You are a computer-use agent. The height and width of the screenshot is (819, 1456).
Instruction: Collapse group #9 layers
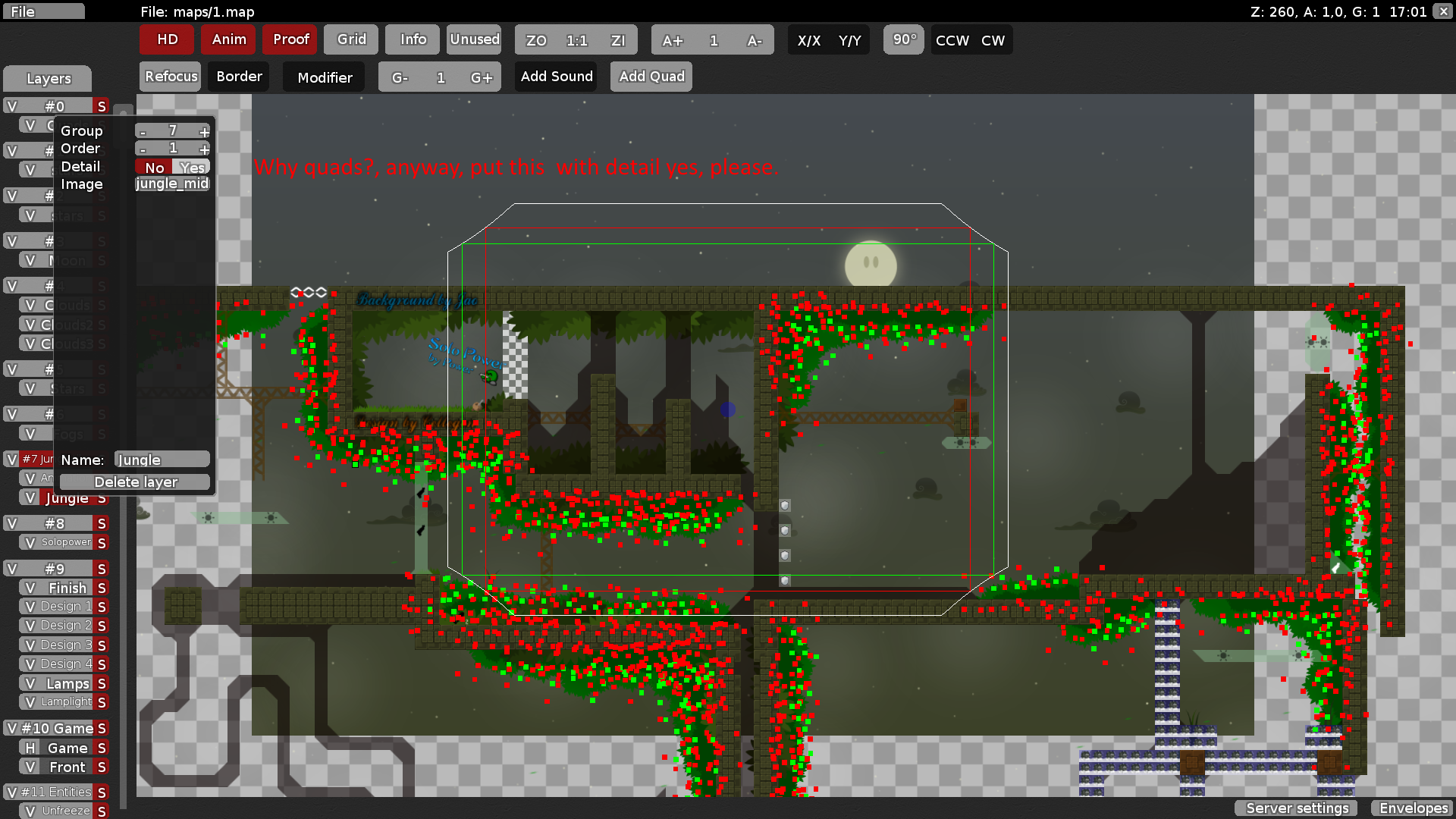pos(55,569)
